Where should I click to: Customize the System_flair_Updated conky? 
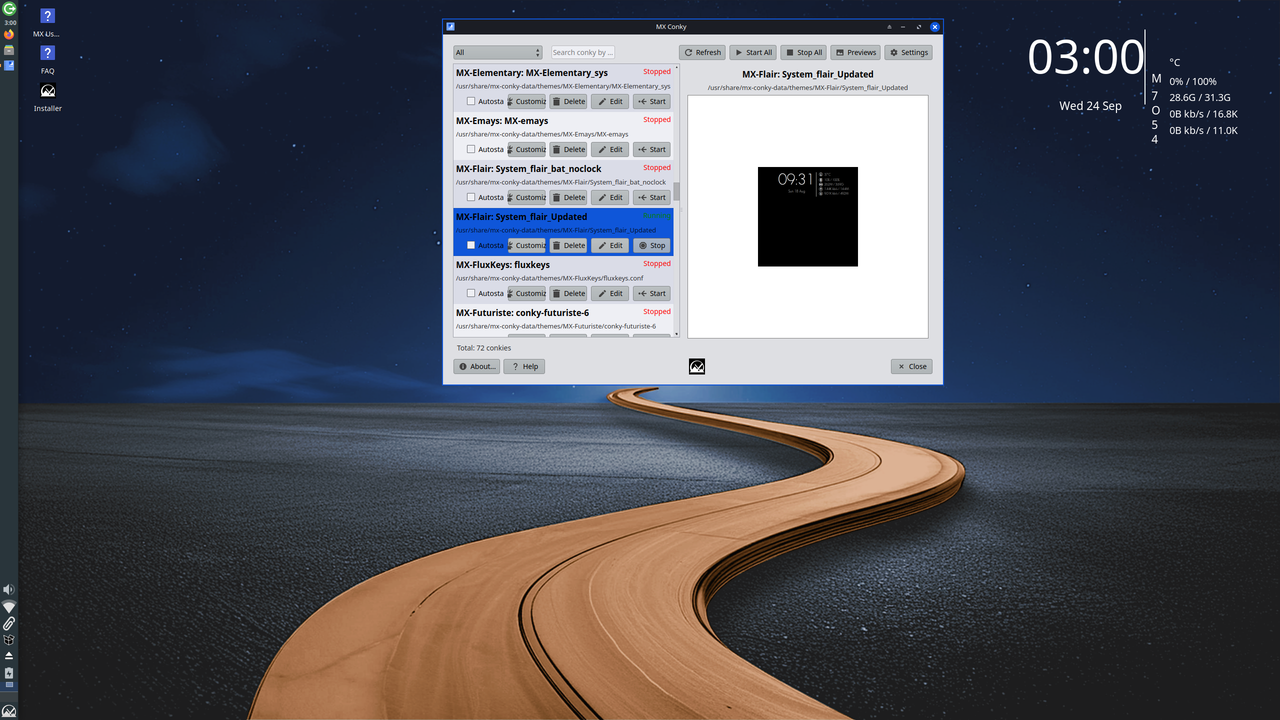point(526,245)
